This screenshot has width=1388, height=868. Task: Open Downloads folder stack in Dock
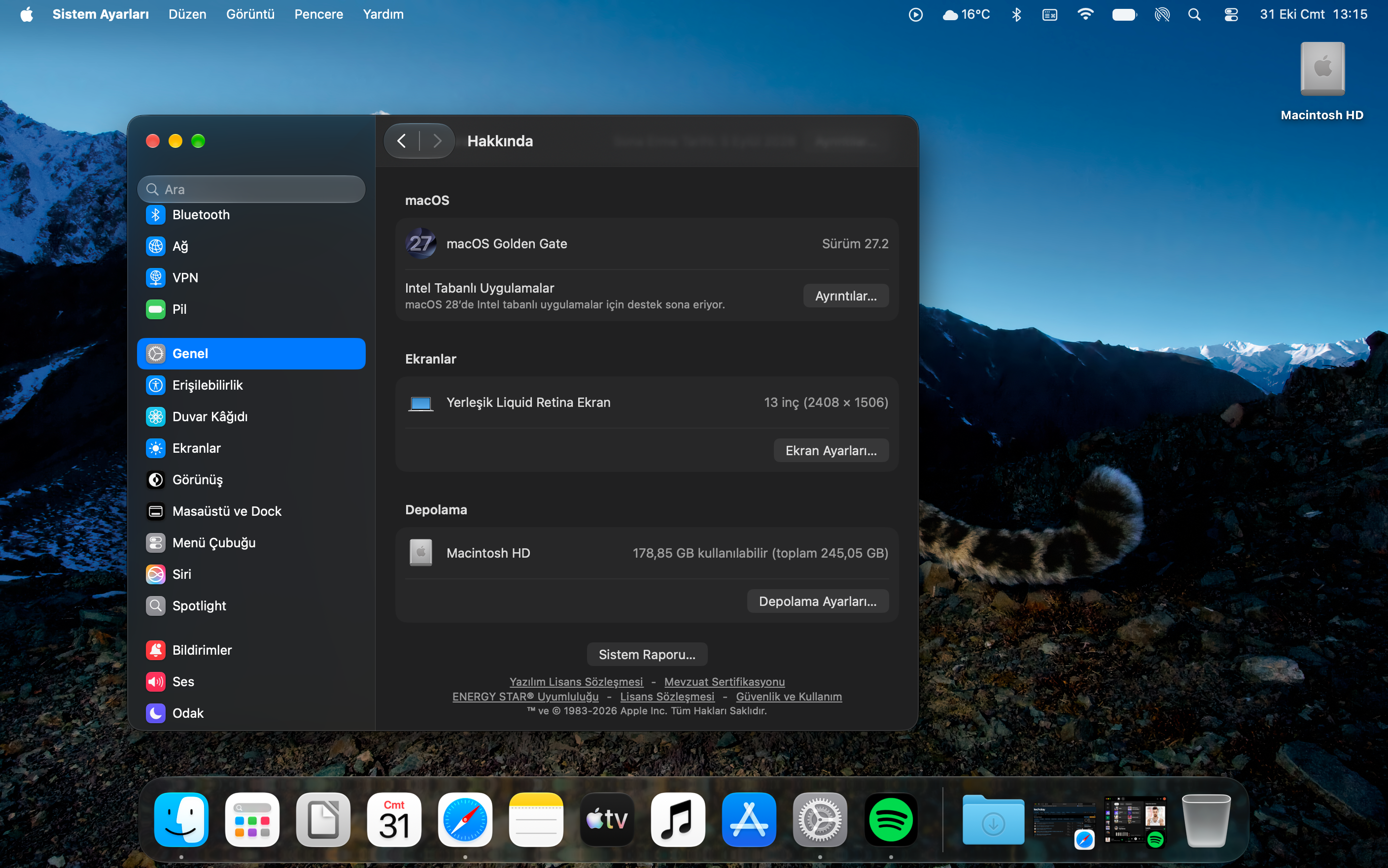[993, 820]
